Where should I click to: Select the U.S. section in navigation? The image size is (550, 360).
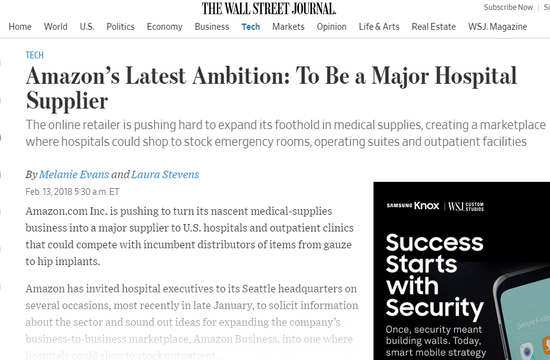(87, 27)
